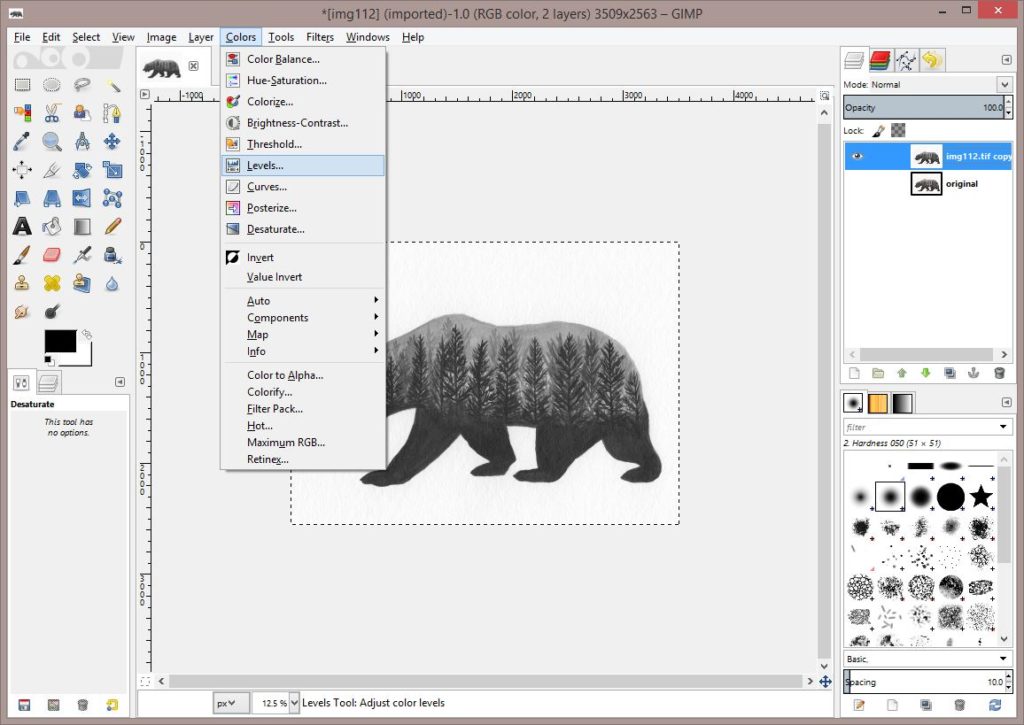
Task: Toggle lock alpha channel checkerboard icon
Action: (899, 131)
